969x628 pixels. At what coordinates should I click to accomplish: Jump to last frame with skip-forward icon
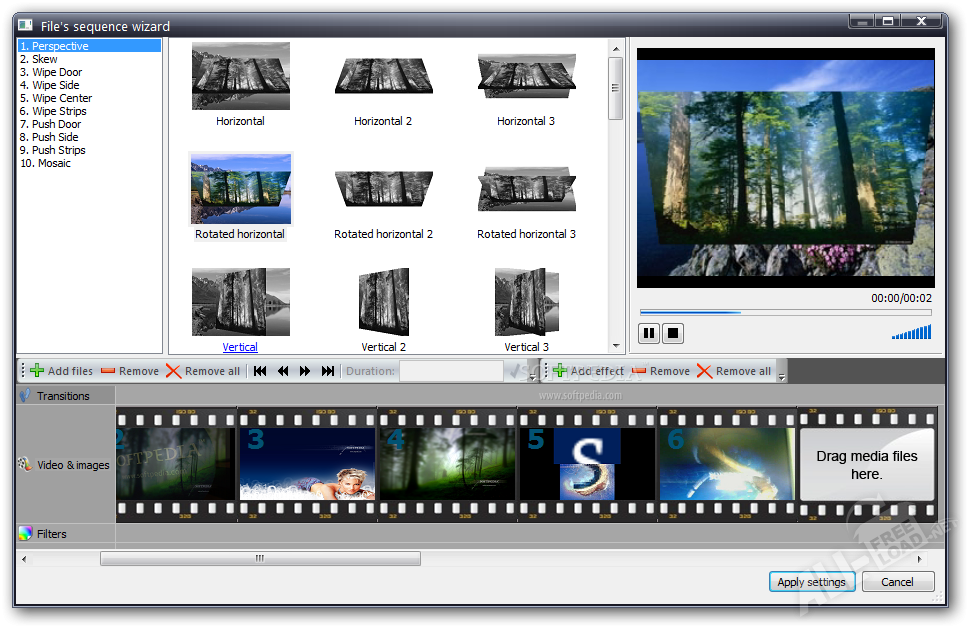click(x=328, y=370)
